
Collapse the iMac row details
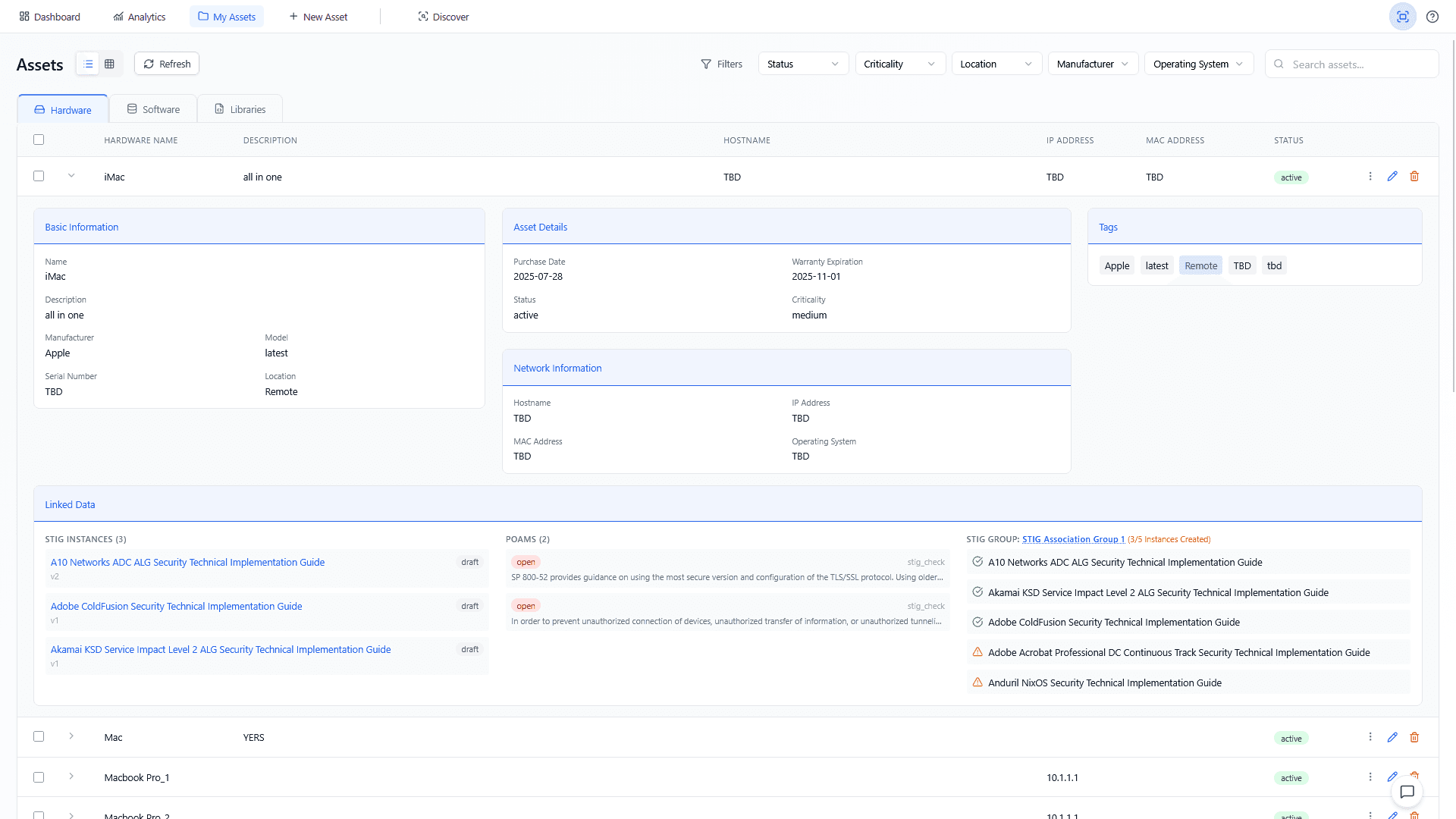tap(71, 176)
